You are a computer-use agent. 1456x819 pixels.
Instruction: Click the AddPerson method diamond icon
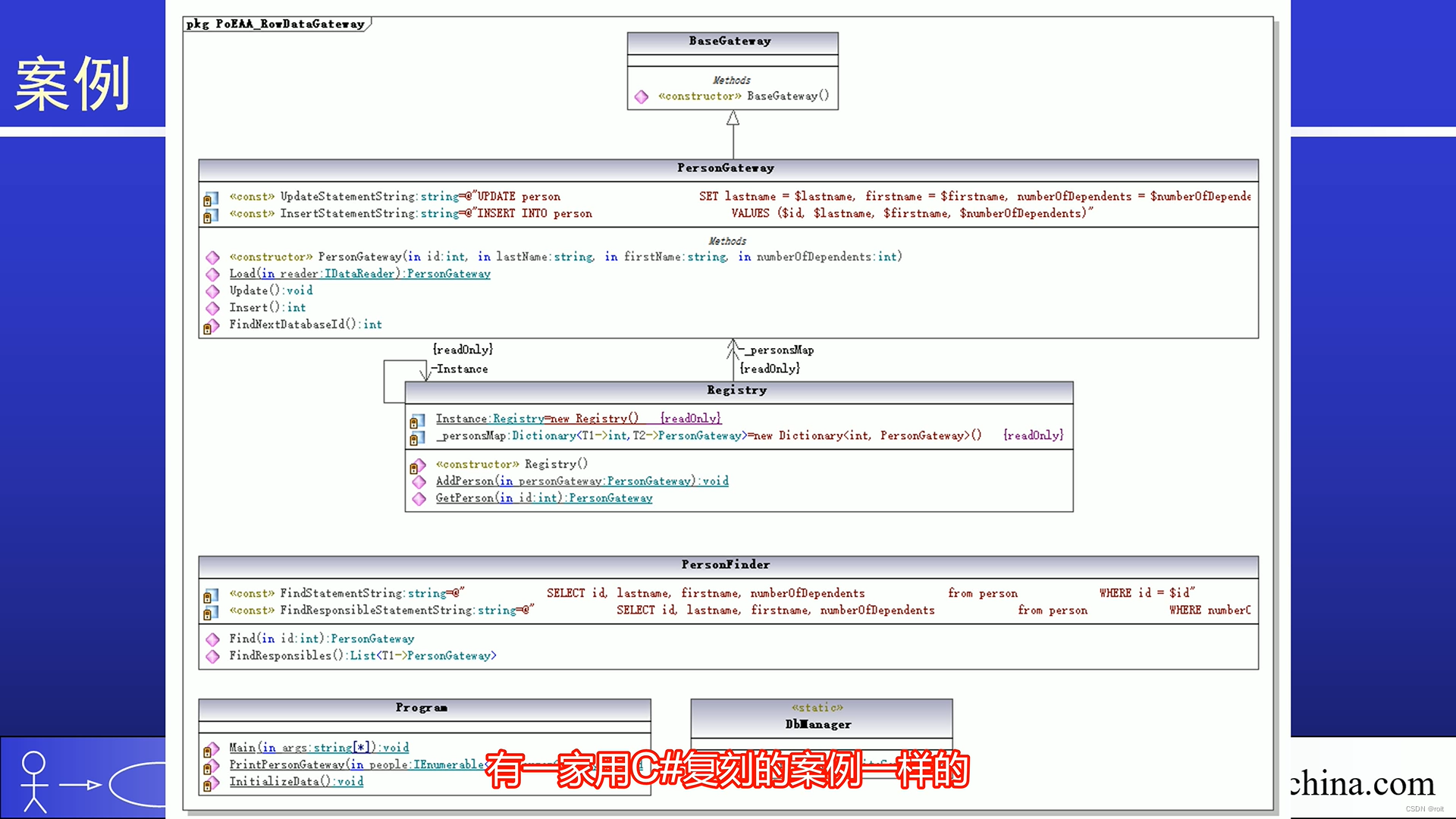tap(419, 482)
